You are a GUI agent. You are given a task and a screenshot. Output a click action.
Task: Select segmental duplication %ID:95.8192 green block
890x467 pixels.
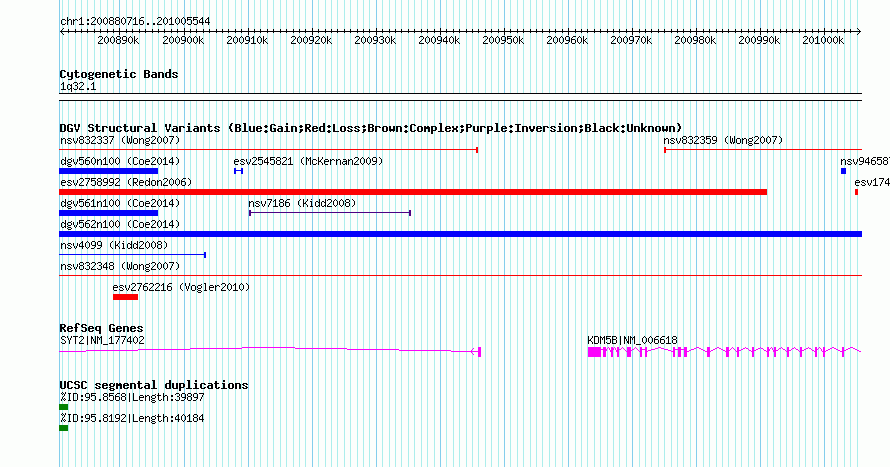(x=64, y=428)
